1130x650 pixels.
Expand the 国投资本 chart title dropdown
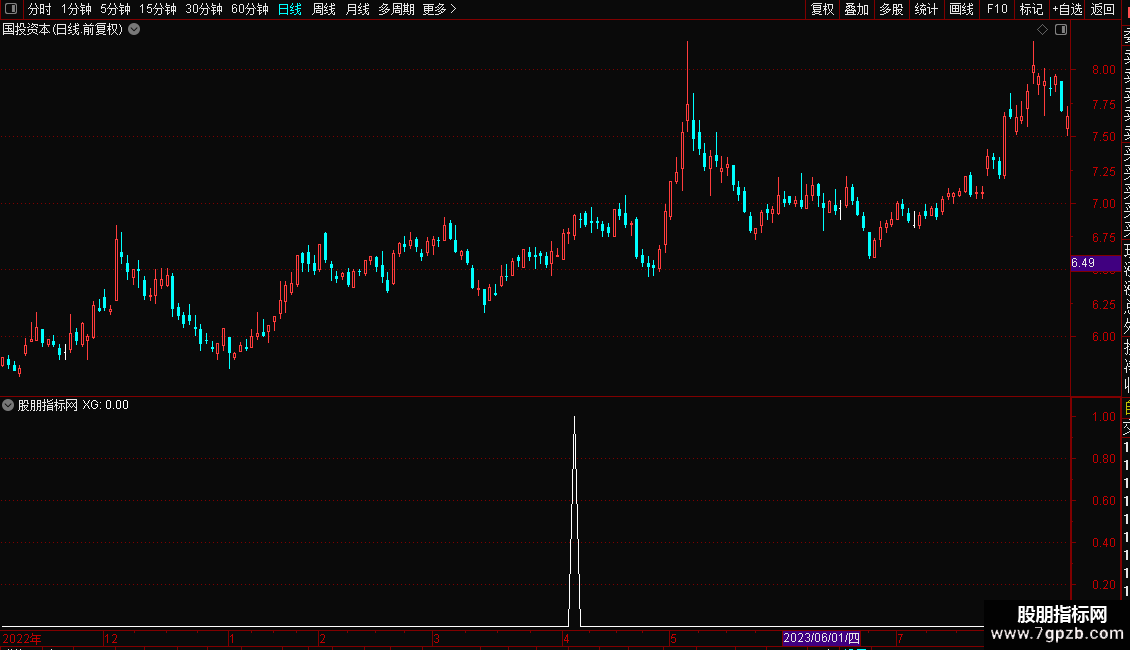click(x=134, y=30)
